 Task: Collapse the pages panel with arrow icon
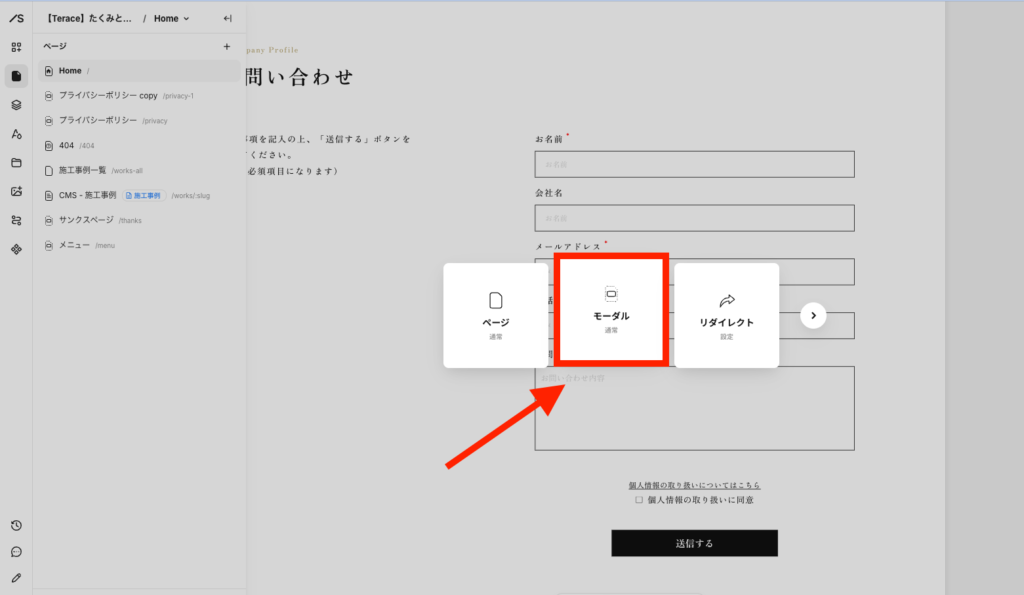click(x=227, y=18)
